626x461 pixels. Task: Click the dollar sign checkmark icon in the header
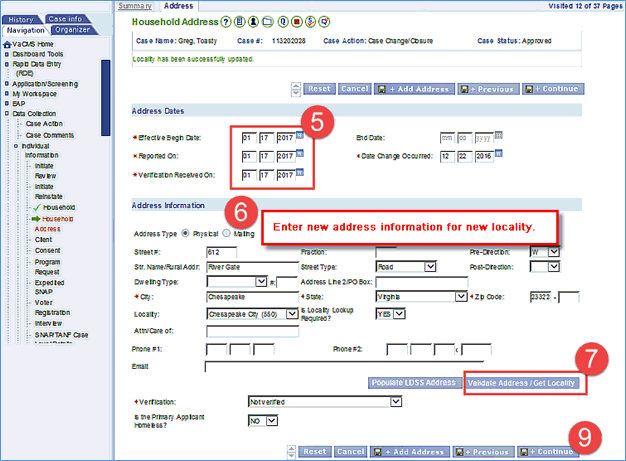pos(311,22)
